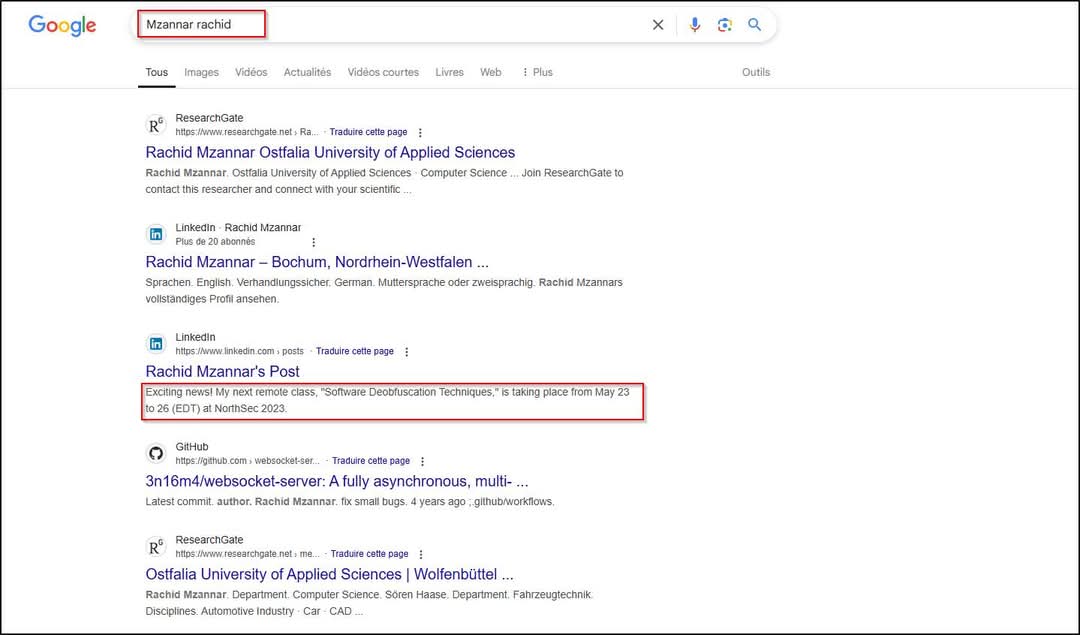Select the Actualités tab
Viewport: 1080px width, 635px height.
tap(307, 72)
